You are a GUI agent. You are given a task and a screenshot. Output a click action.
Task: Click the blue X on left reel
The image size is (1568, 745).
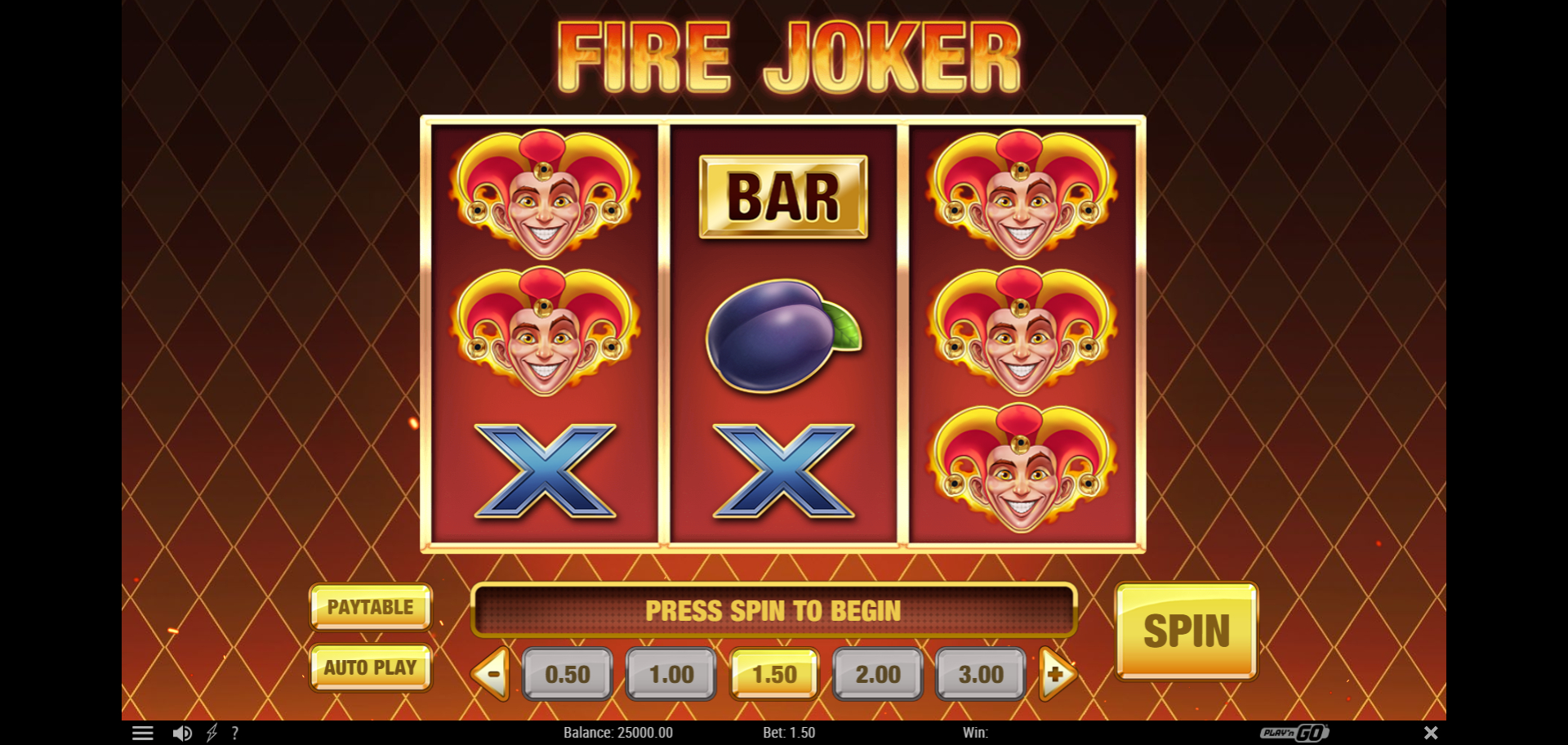(x=546, y=471)
